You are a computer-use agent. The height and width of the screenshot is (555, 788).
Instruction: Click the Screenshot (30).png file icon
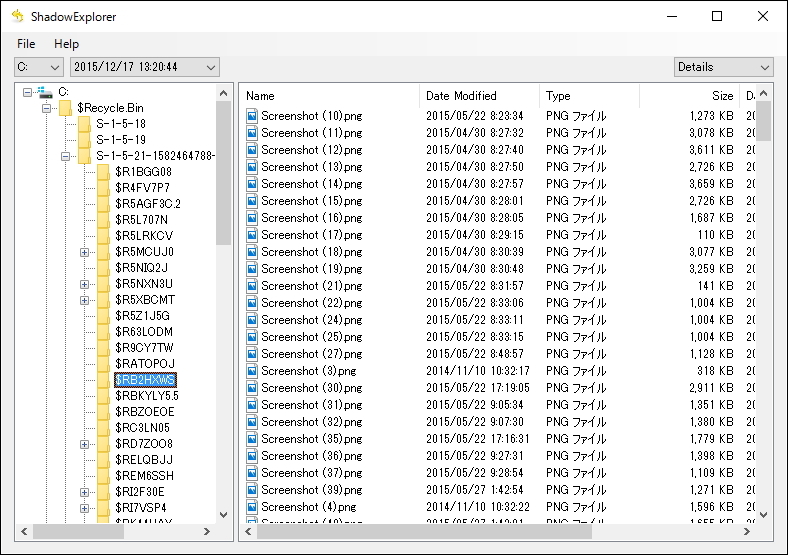[252, 388]
